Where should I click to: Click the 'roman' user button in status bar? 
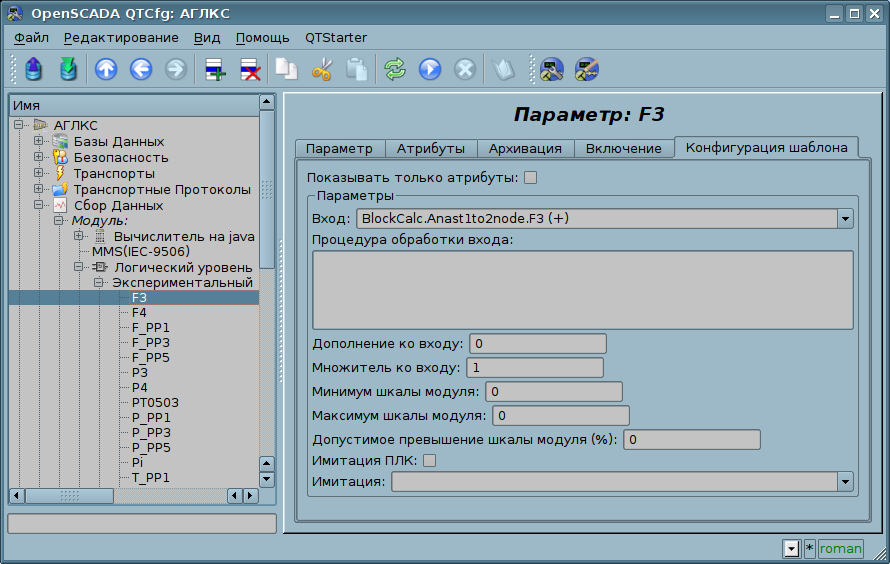coord(841,549)
